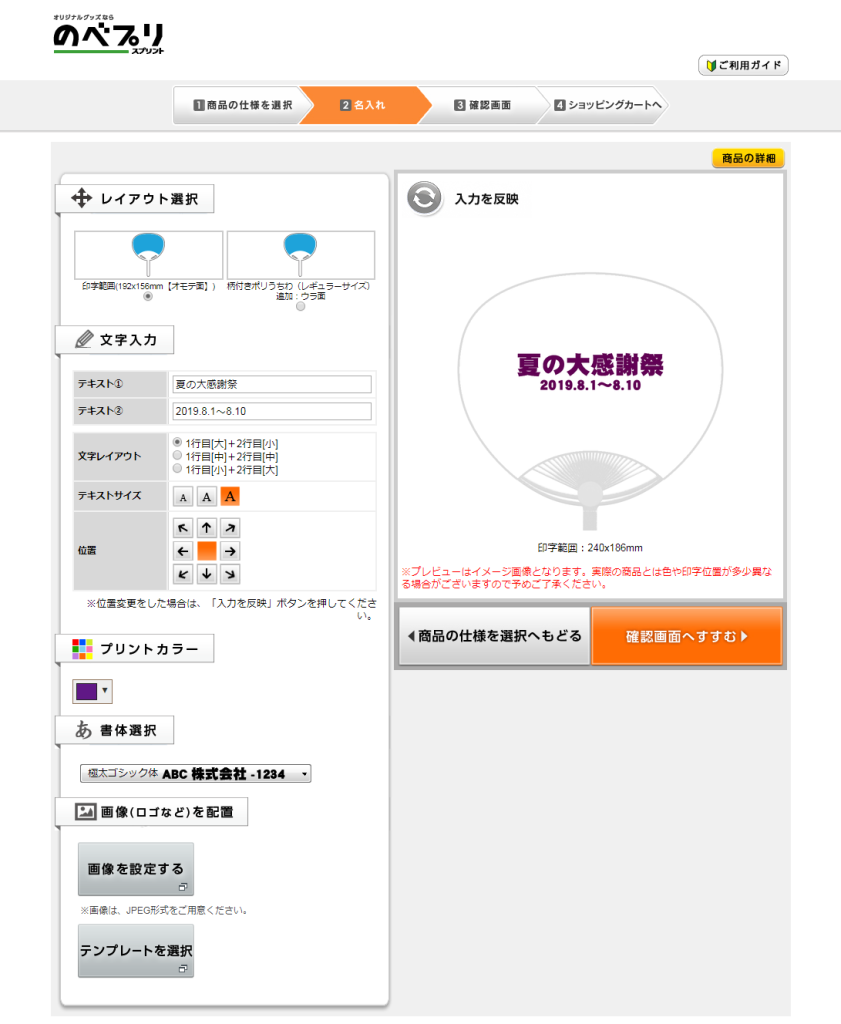This screenshot has height=1024, width=841.
Task: Click the テキスト① input field
Action: pos(272,384)
